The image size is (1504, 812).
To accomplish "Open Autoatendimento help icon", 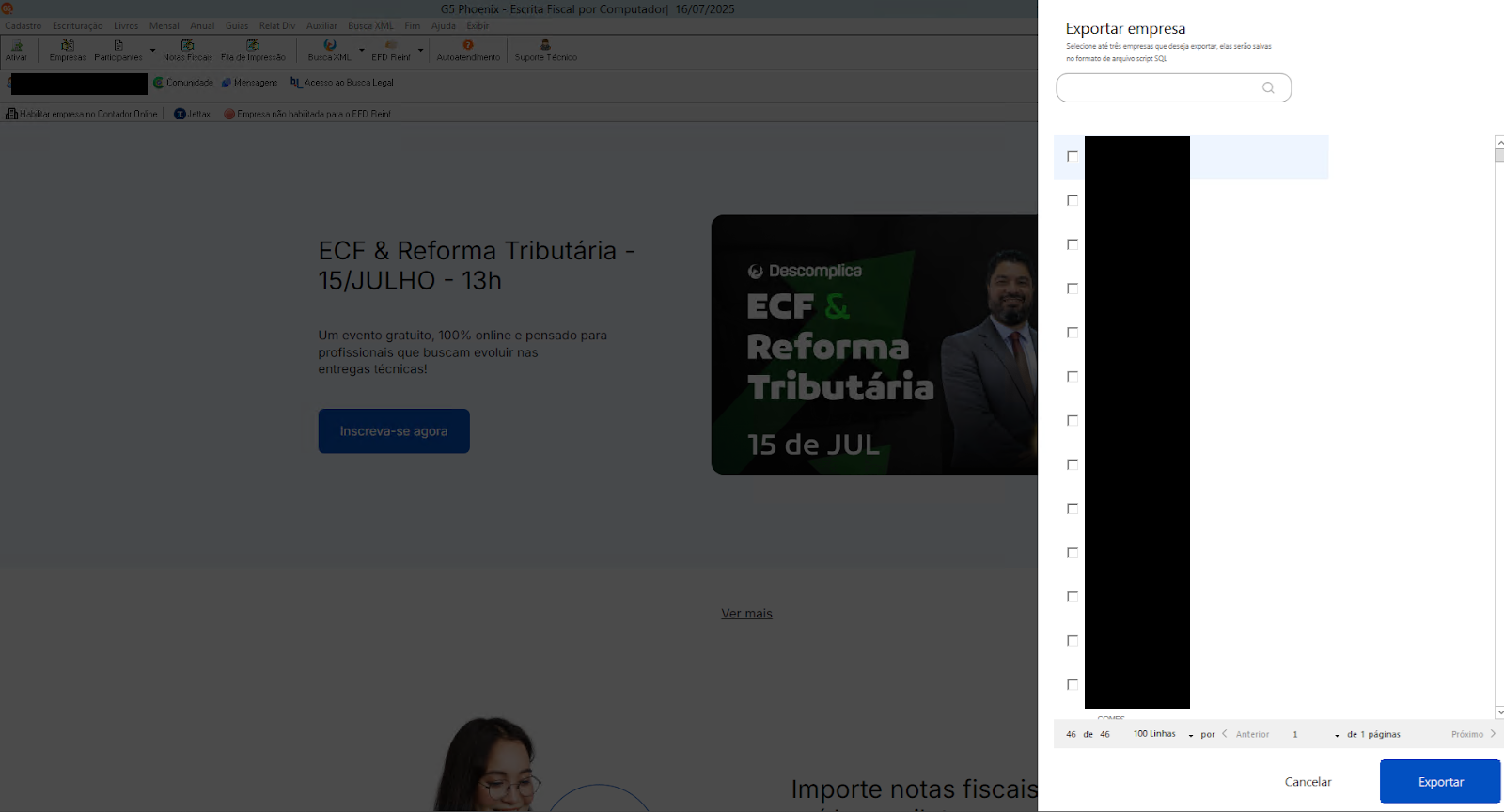I will (x=468, y=50).
